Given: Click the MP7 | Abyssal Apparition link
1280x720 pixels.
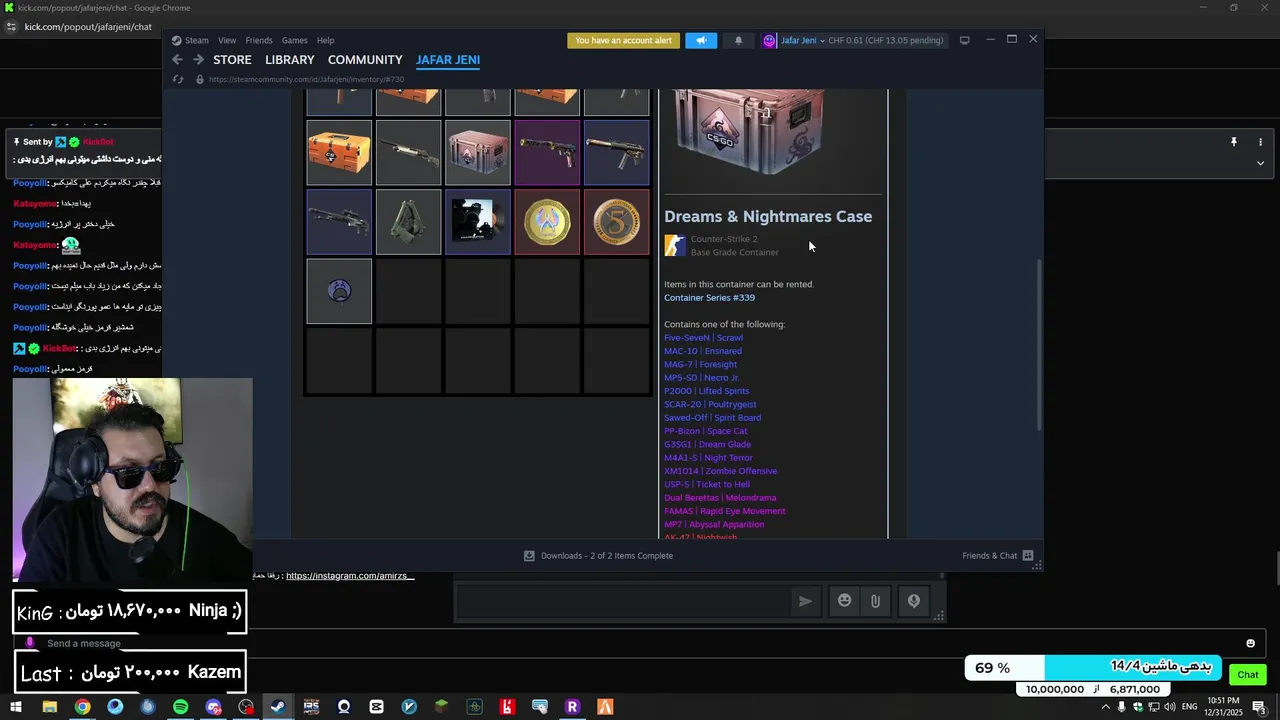Looking at the screenshot, I should [x=714, y=525].
